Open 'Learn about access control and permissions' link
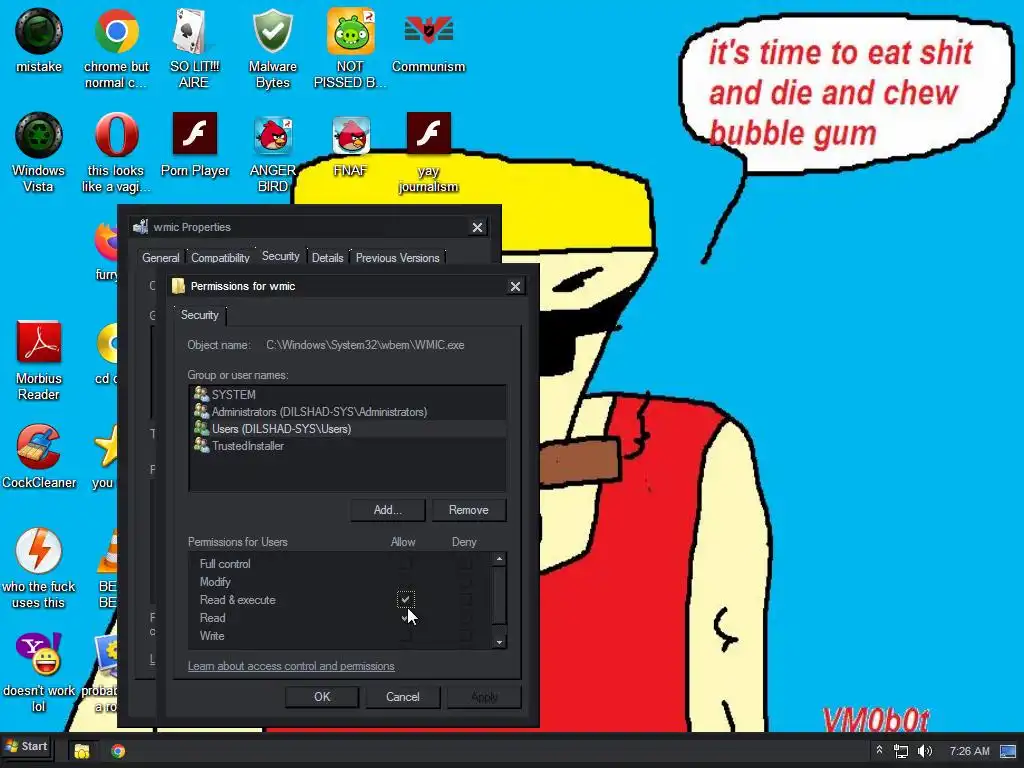This screenshot has height=768, width=1024. coord(291,666)
